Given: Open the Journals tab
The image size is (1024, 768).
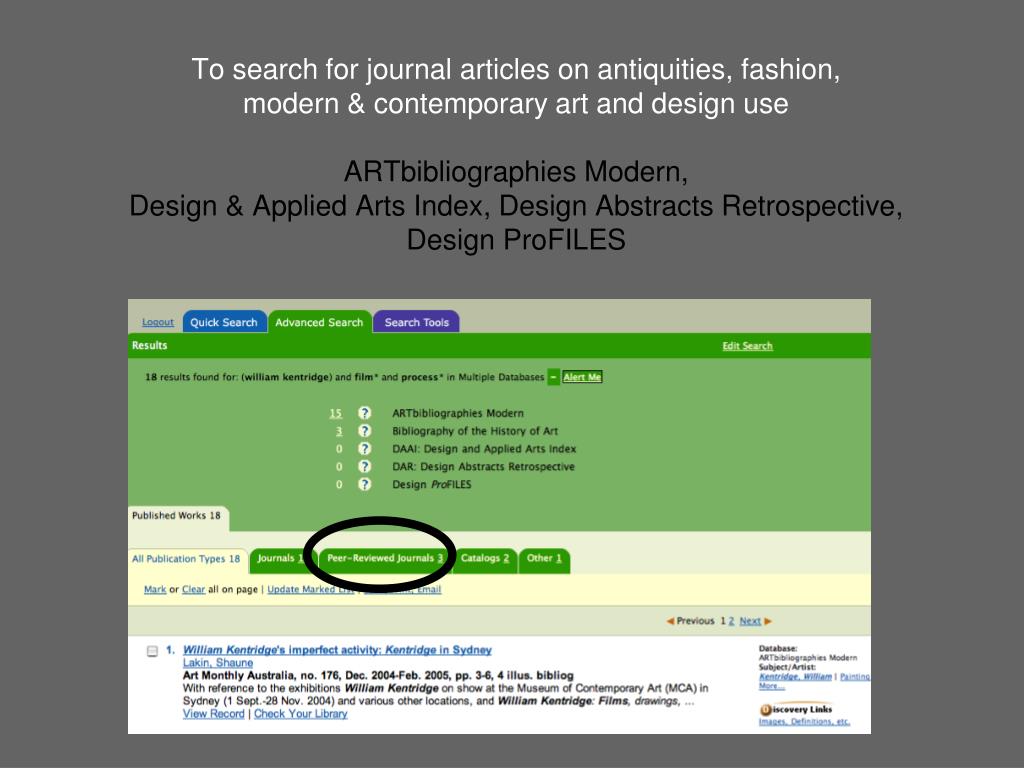Looking at the screenshot, I should tap(280, 558).
